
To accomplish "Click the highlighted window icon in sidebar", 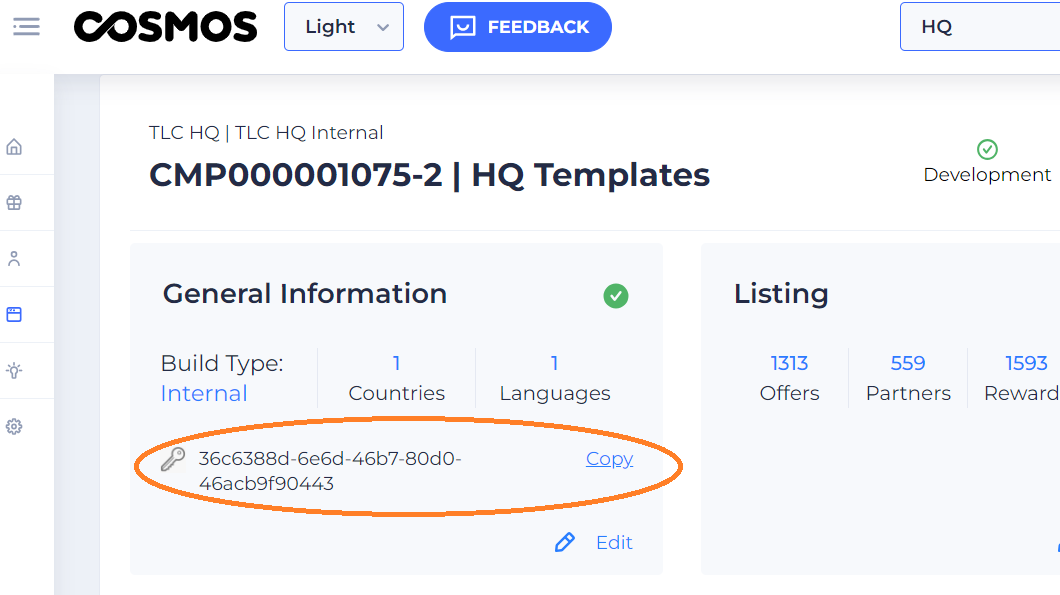I will click(14, 314).
